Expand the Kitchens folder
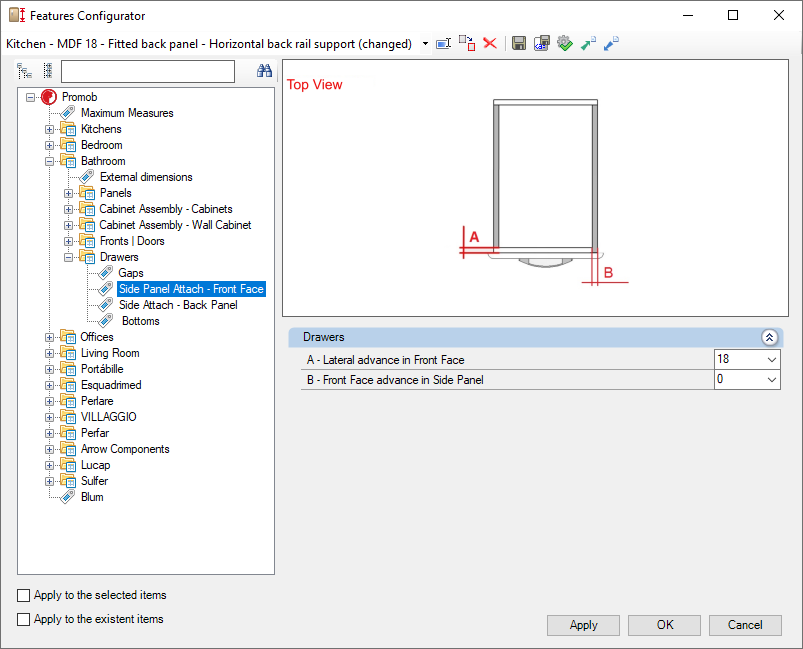803x649 pixels. coord(50,130)
